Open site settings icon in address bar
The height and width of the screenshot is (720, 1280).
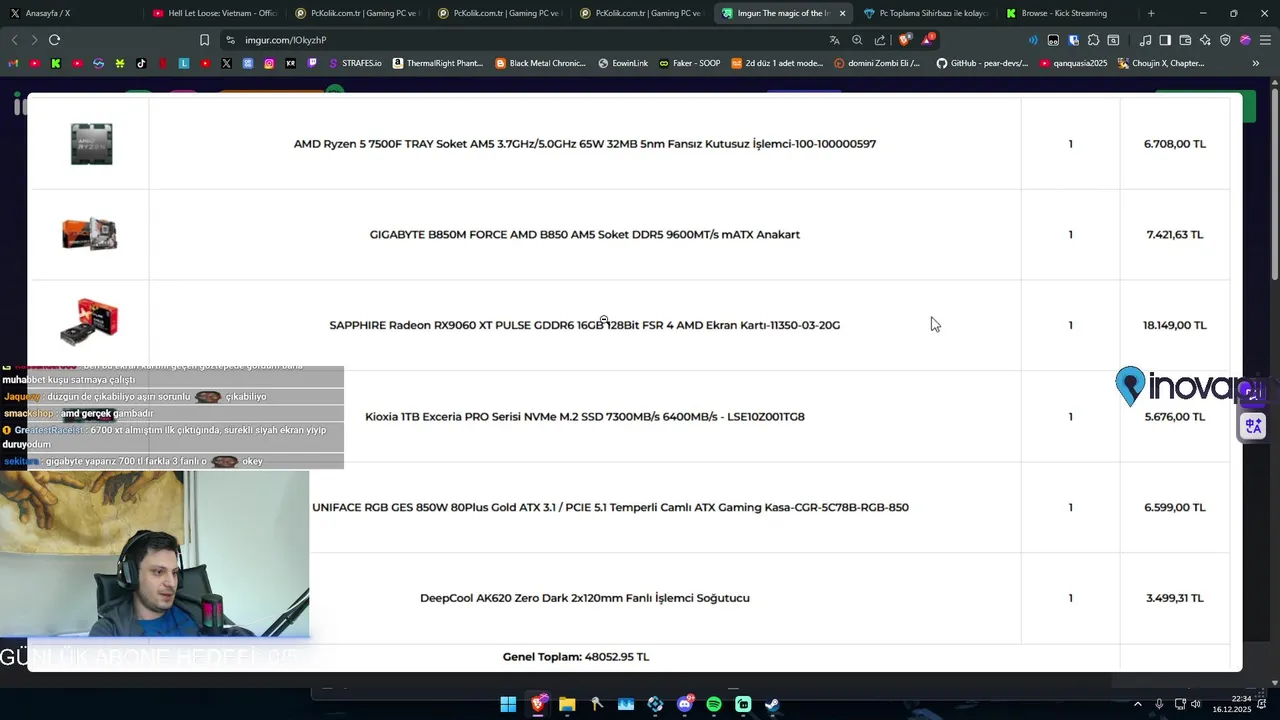click(231, 40)
